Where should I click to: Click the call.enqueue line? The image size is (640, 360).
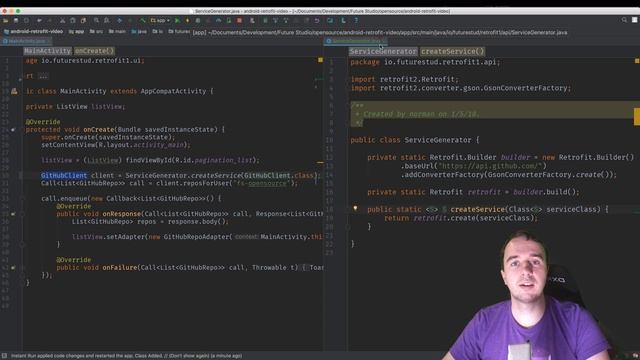tap(131, 199)
